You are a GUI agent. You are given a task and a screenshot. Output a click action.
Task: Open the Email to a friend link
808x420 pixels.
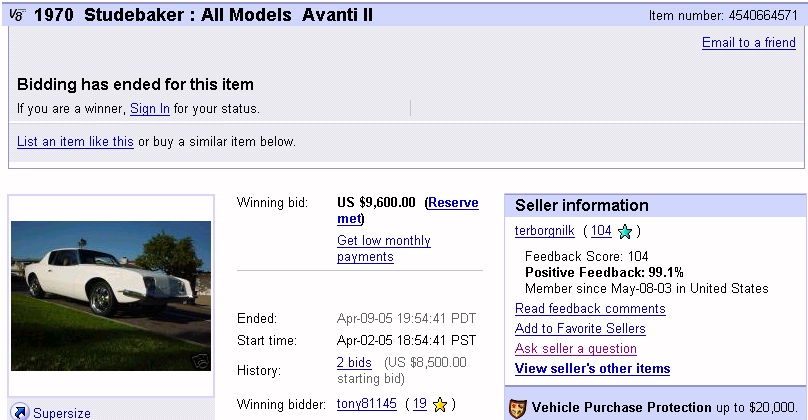click(x=748, y=43)
